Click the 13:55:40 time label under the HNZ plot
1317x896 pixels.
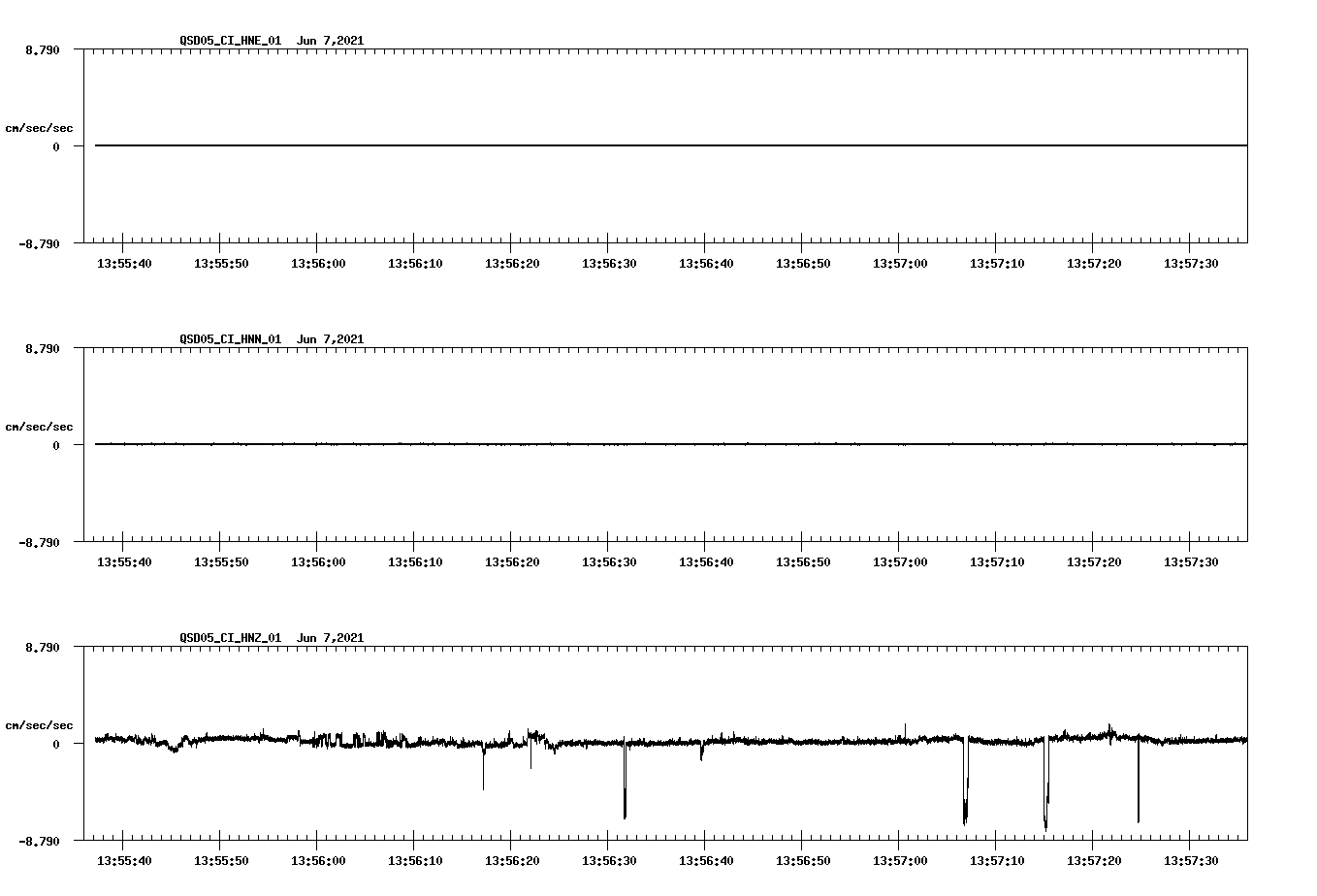pos(124,861)
